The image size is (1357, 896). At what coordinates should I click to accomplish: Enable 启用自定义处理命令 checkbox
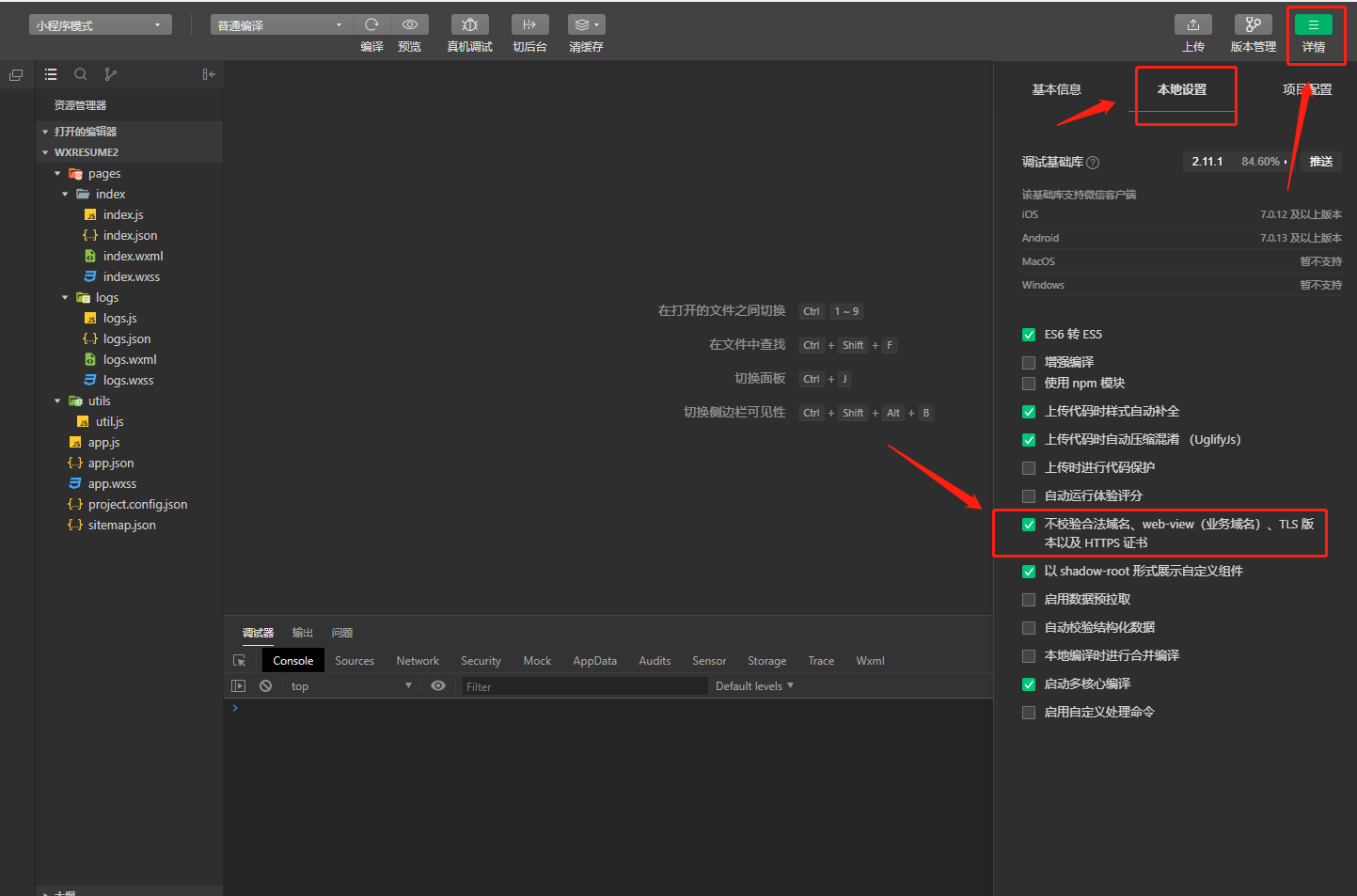coord(1029,713)
